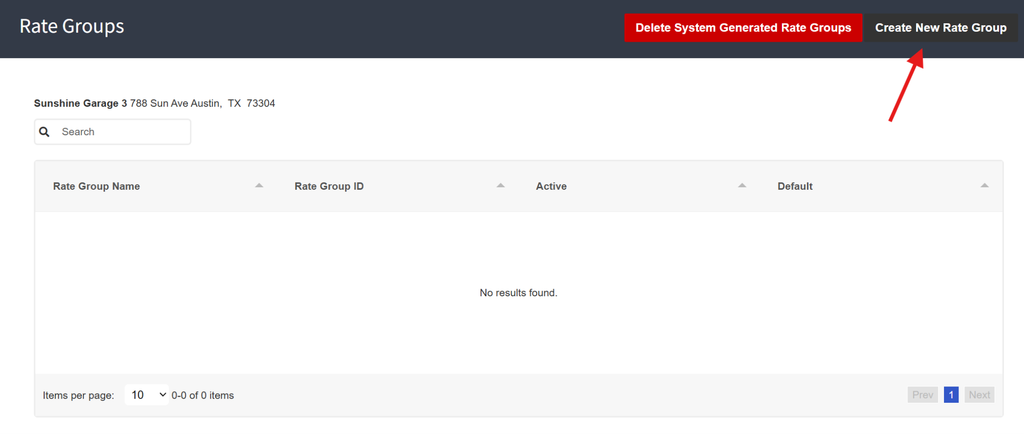
Task: Sort by Active column arrow icon
Action: point(742,186)
